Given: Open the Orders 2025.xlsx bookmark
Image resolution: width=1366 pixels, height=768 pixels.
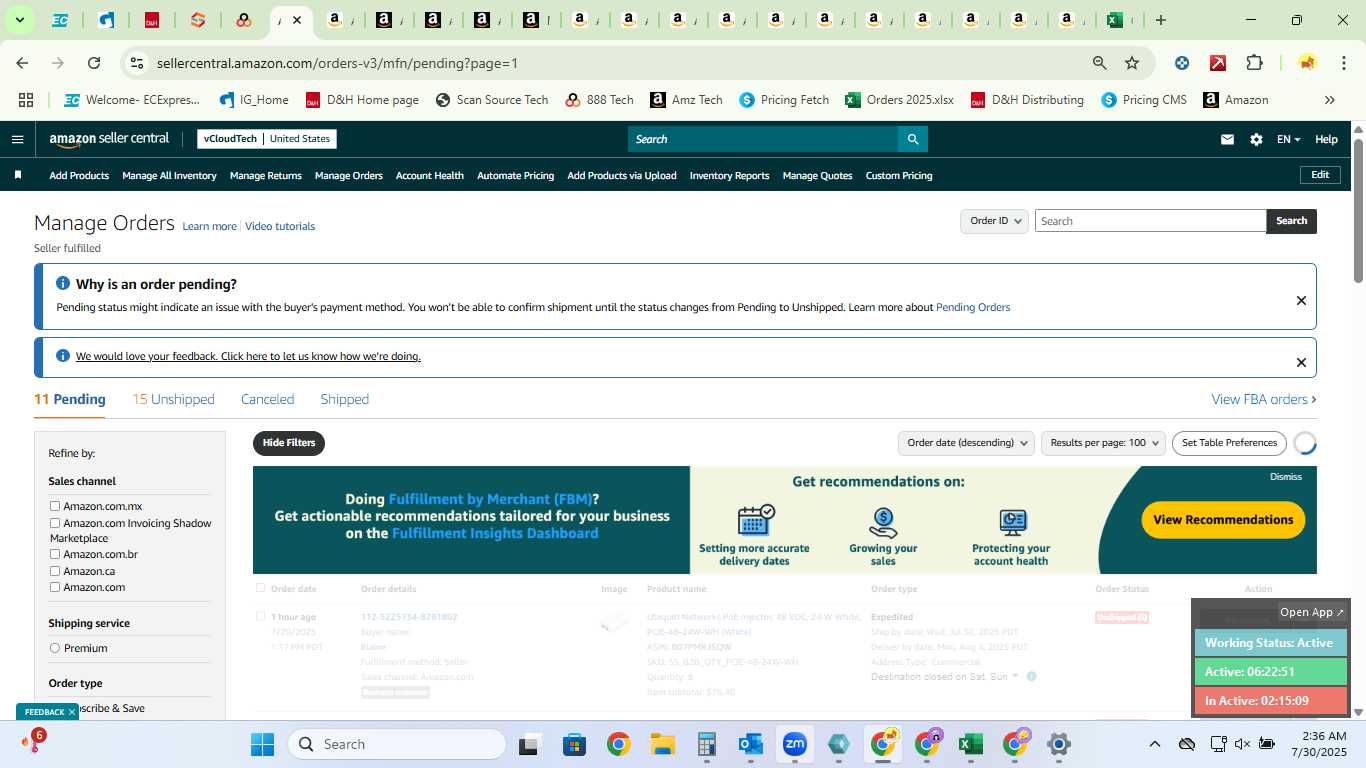Looking at the screenshot, I should [899, 100].
